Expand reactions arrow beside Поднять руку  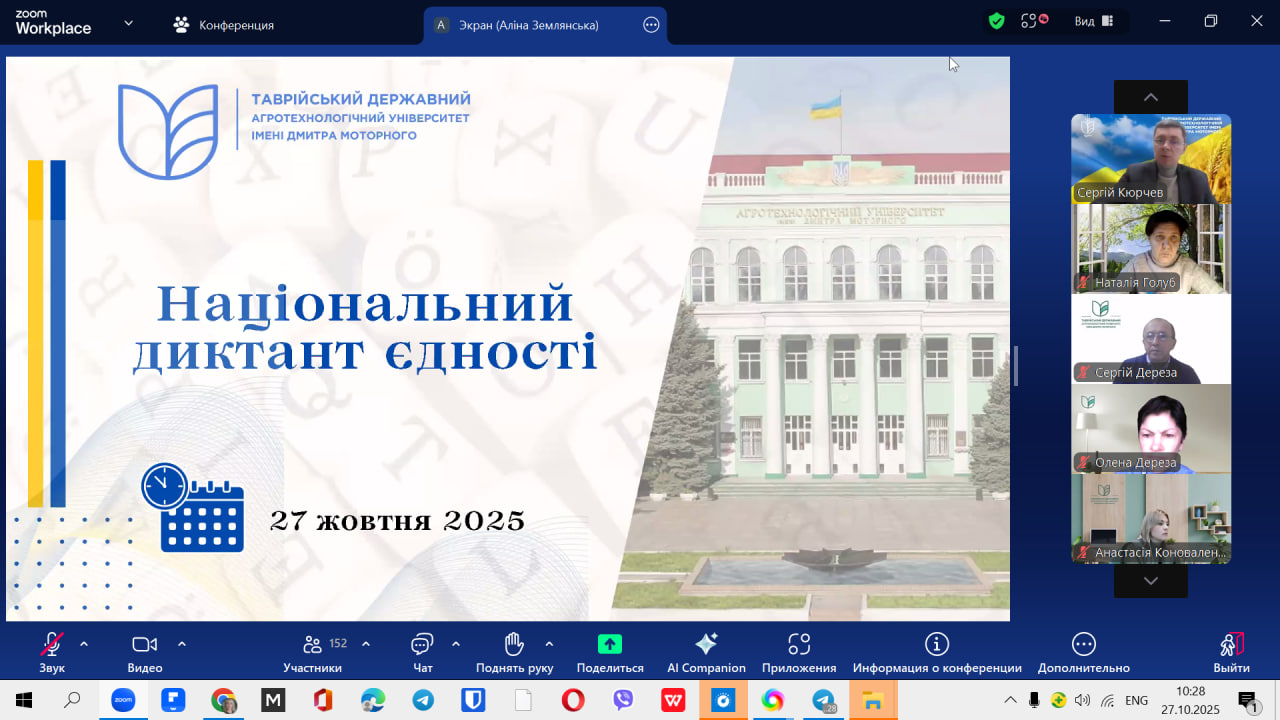click(549, 644)
